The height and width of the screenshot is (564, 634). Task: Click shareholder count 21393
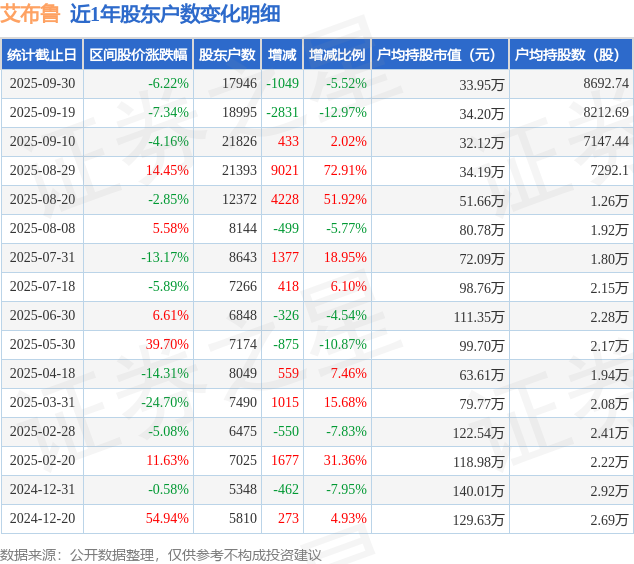pyautogui.click(x=239, y=170)
